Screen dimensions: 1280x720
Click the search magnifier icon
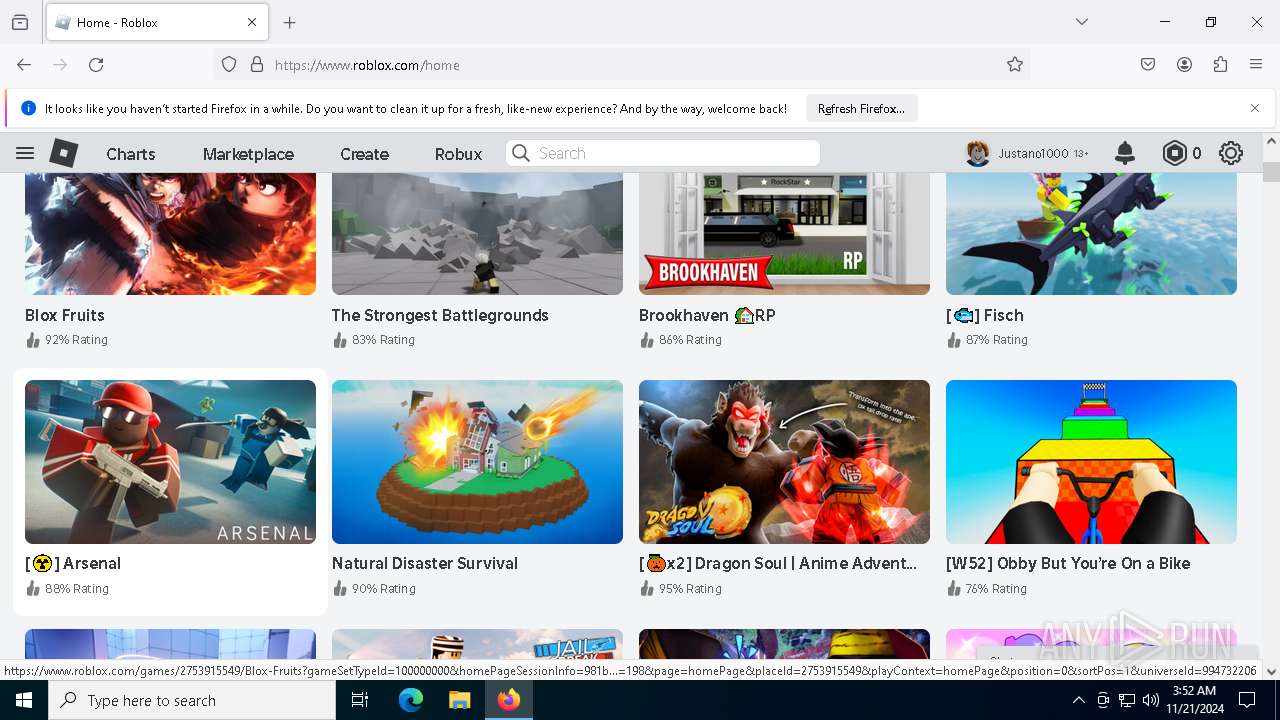coord(520,153)
